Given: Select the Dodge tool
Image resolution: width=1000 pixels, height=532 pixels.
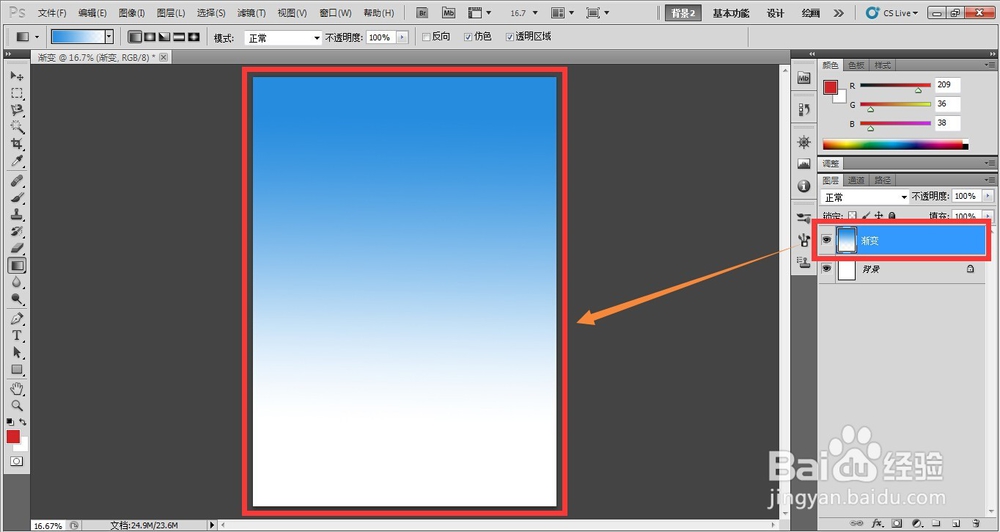Looking at the screenshot, I should point(17,299).
